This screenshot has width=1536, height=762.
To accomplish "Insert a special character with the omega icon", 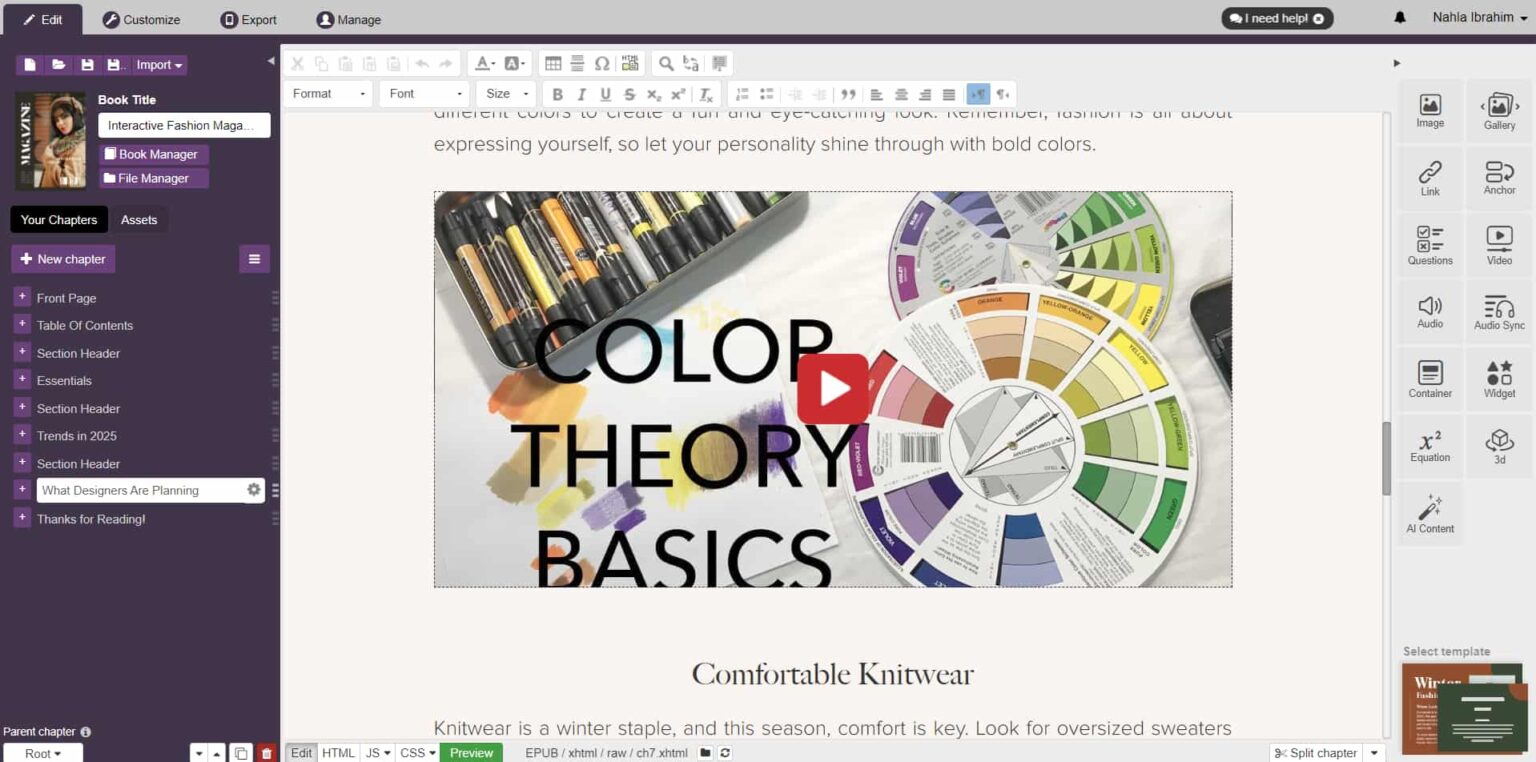I will 602,63.
